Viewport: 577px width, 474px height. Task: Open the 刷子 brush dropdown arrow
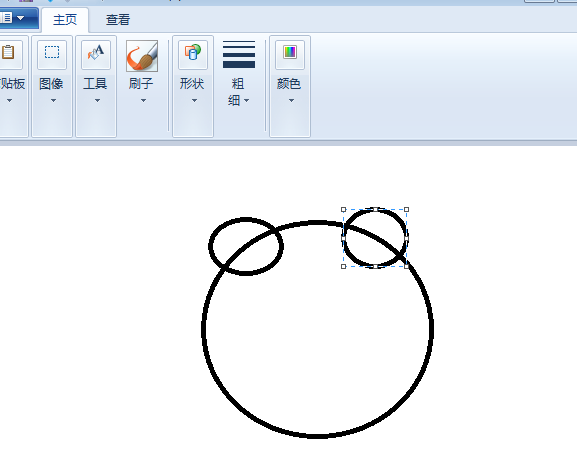click(x=144, y=100)
